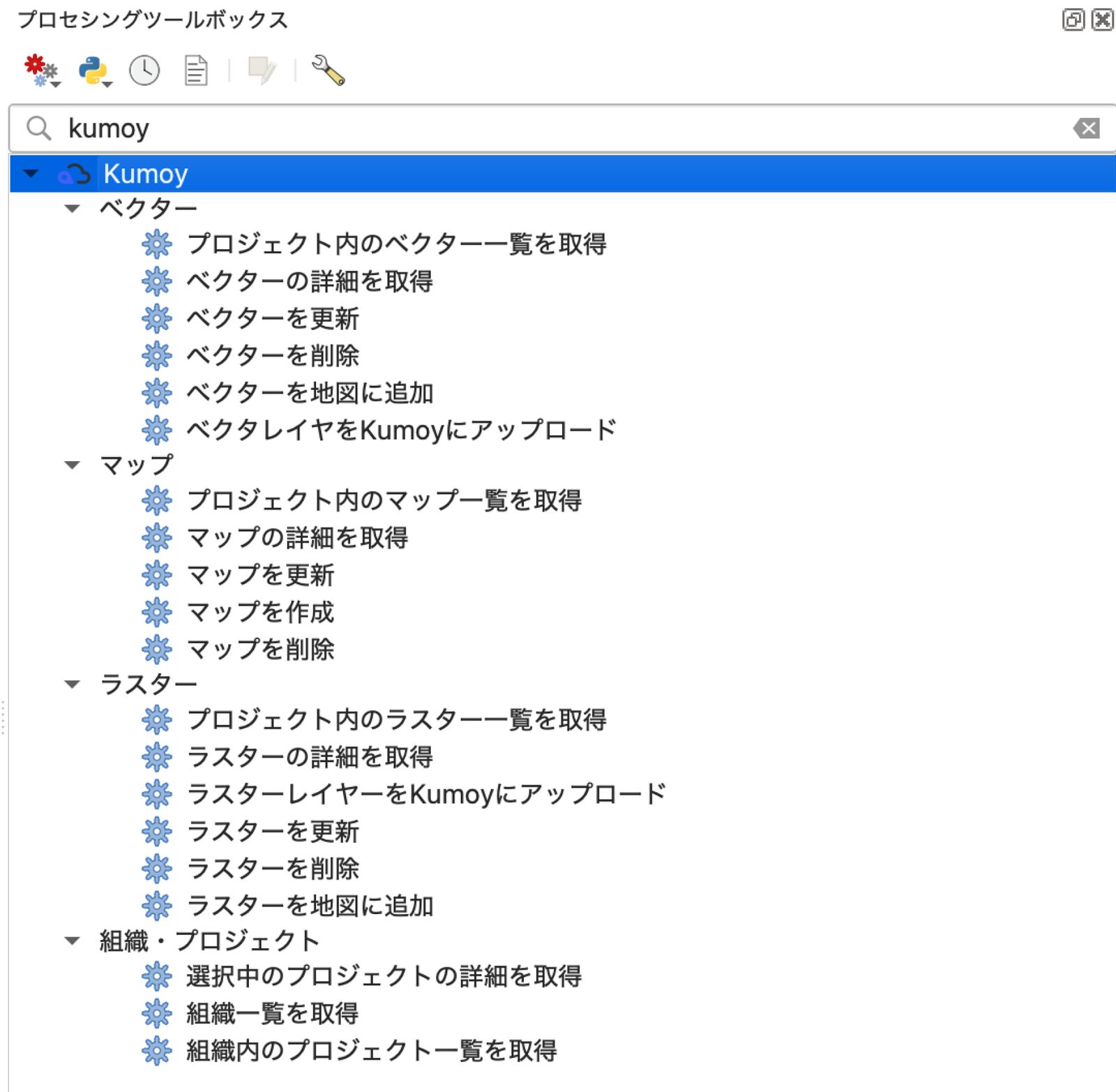Click gear icon beside ラスターを更新

click(x=157, y=831)
